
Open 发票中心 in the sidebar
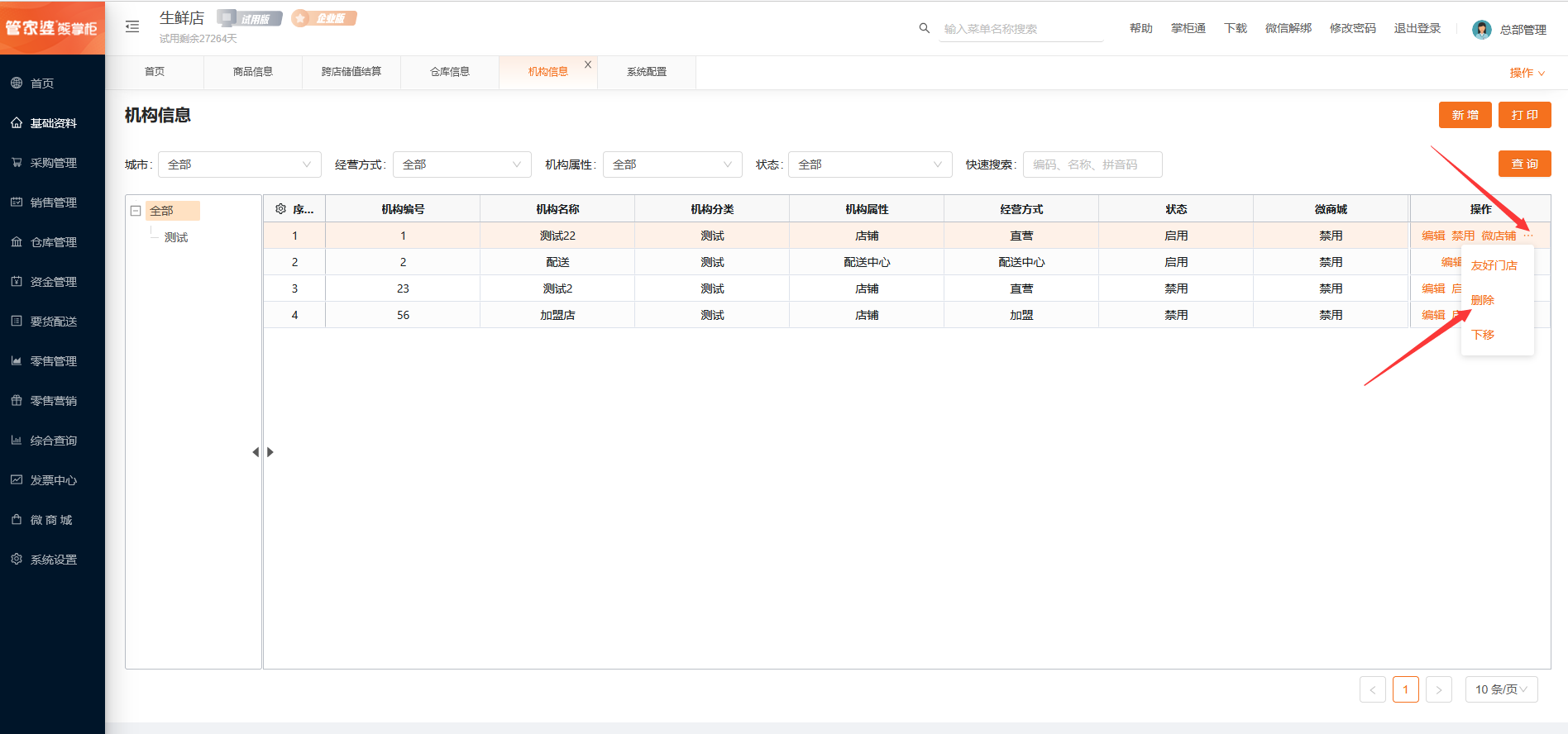tap(53, 480)
